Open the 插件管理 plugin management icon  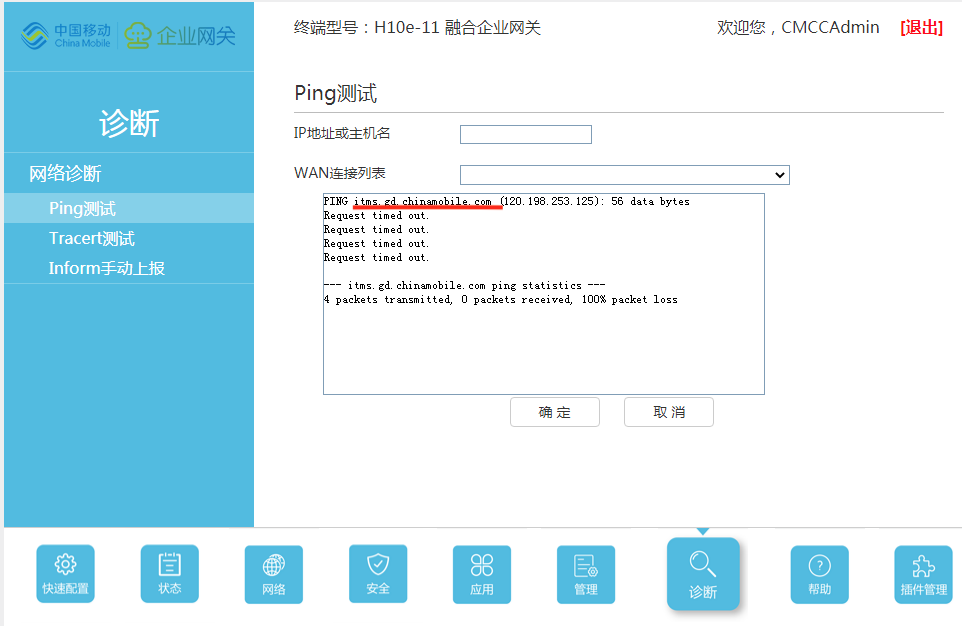(923, 573)
